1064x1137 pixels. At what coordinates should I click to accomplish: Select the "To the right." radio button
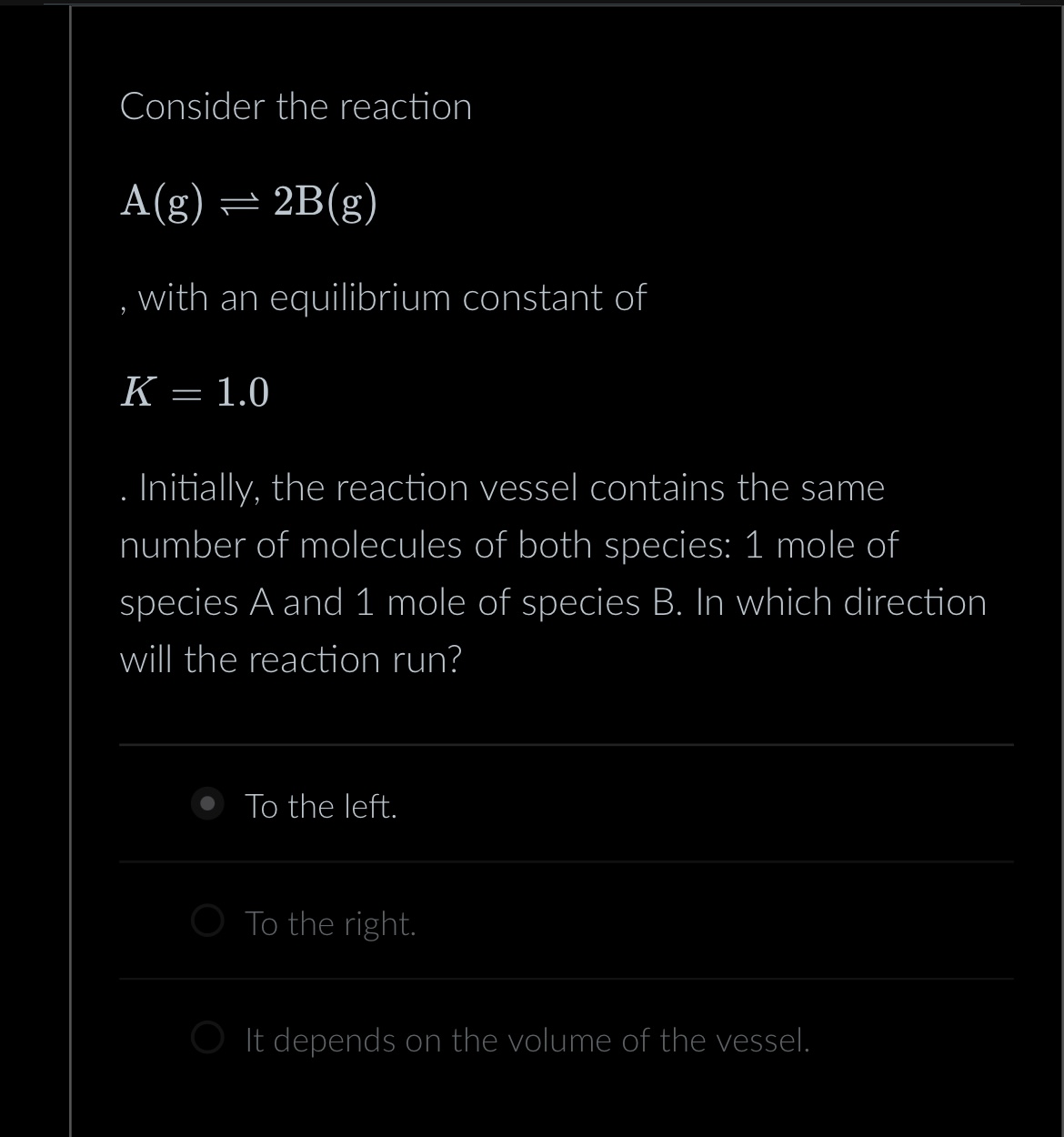click(x=207, y=921)
